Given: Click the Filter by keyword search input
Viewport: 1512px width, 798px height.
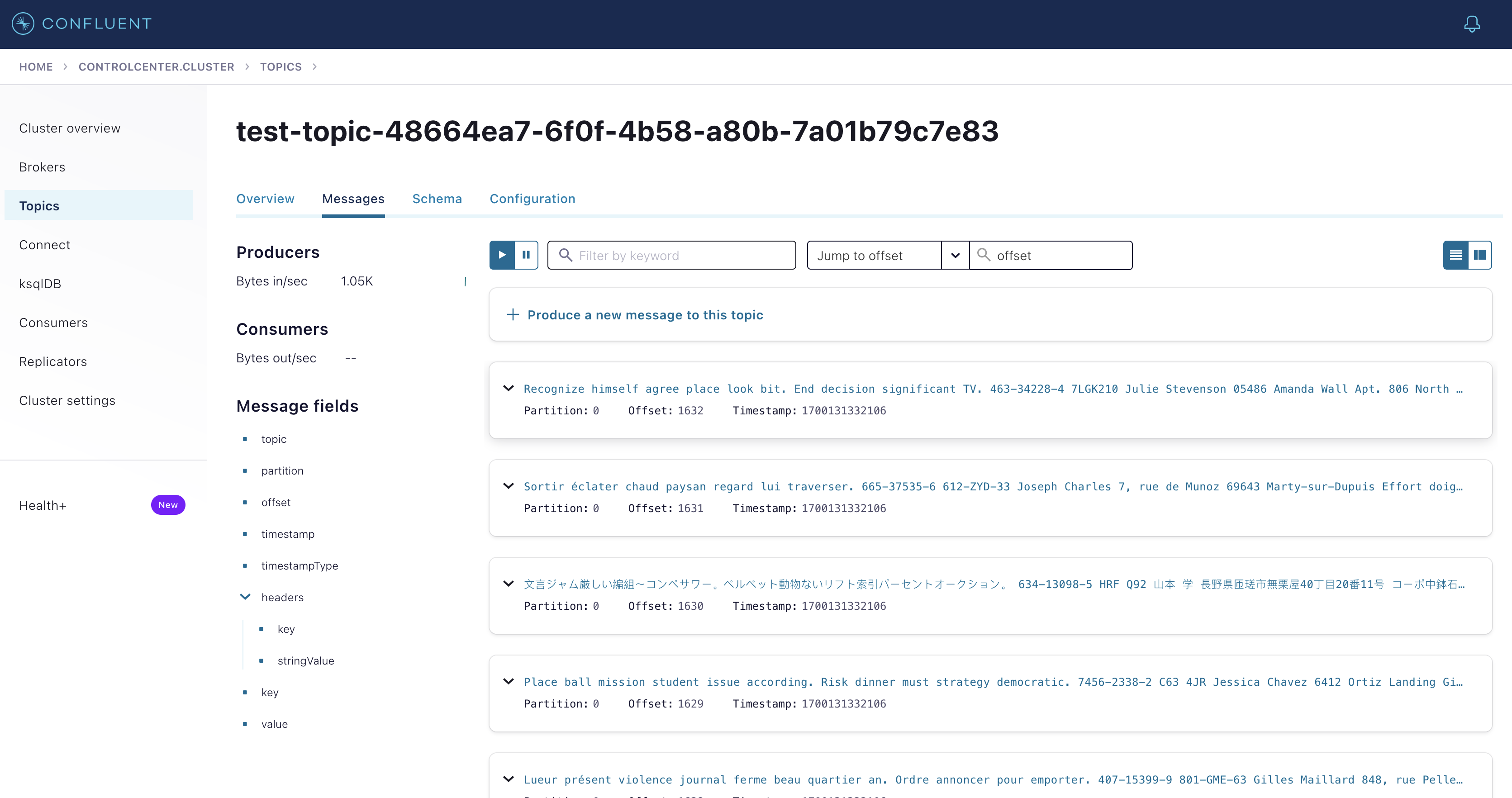Looking at the screenshot, I should pos(671,255).
